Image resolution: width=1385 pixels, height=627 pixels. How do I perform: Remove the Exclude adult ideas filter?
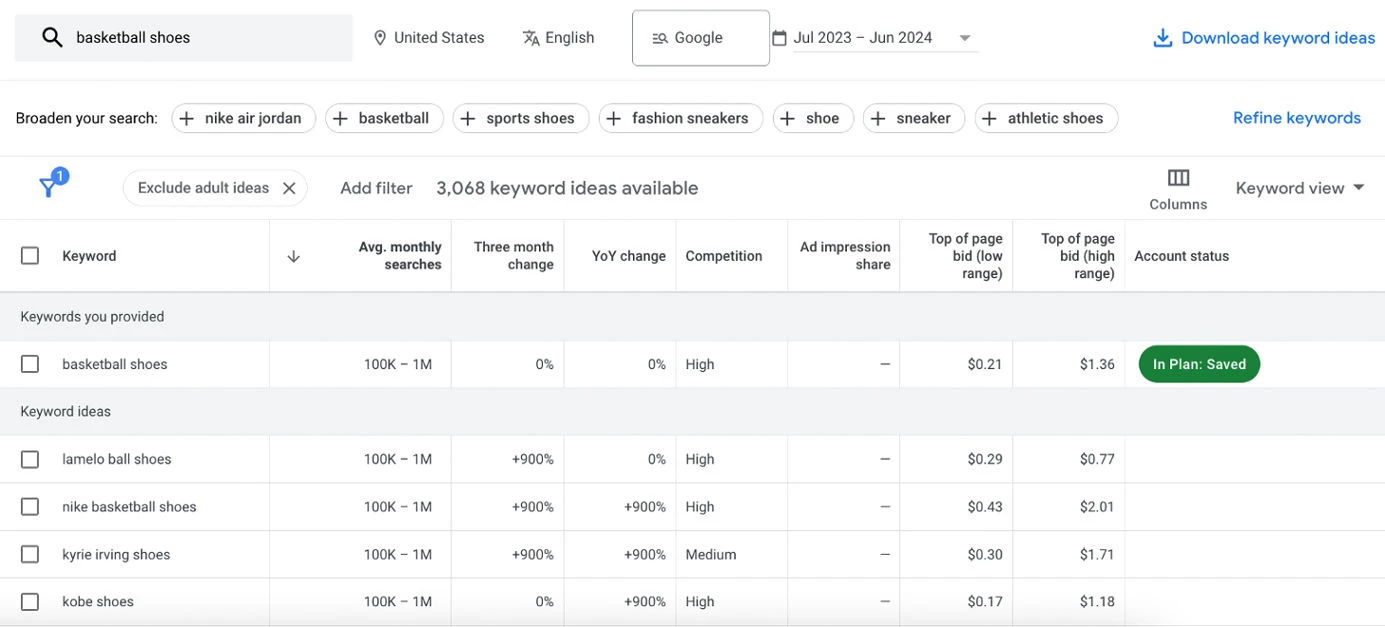(289, 188)
